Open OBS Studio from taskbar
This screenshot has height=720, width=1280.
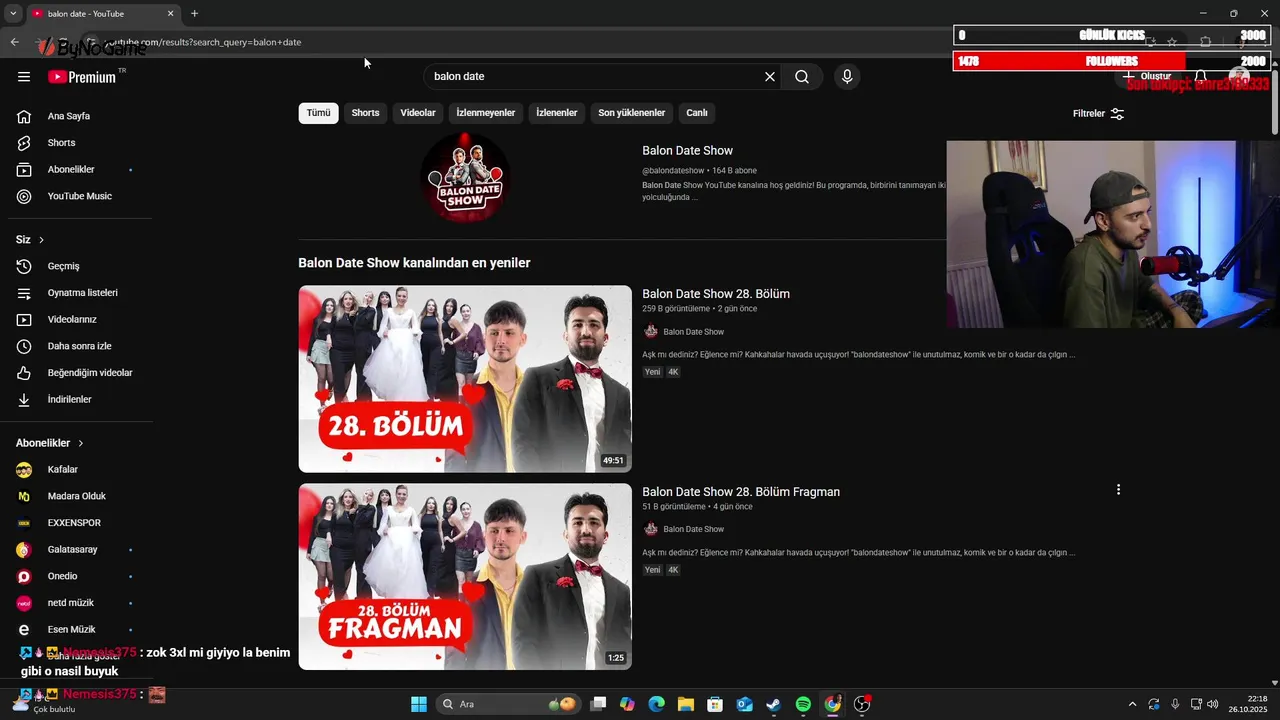[x=862, y=704]
